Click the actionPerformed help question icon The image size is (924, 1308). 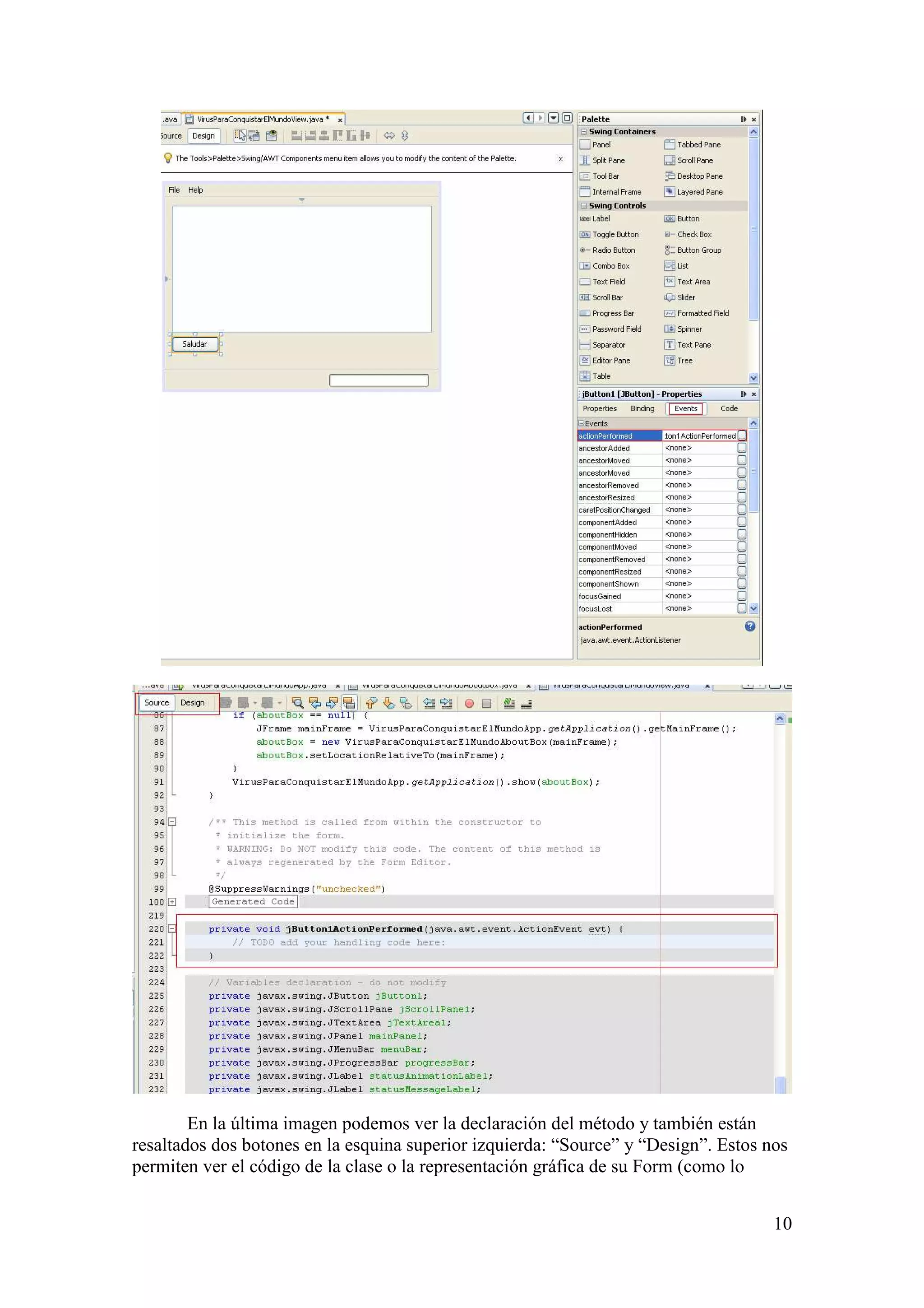pyautogui.click(x=750, y=626)
